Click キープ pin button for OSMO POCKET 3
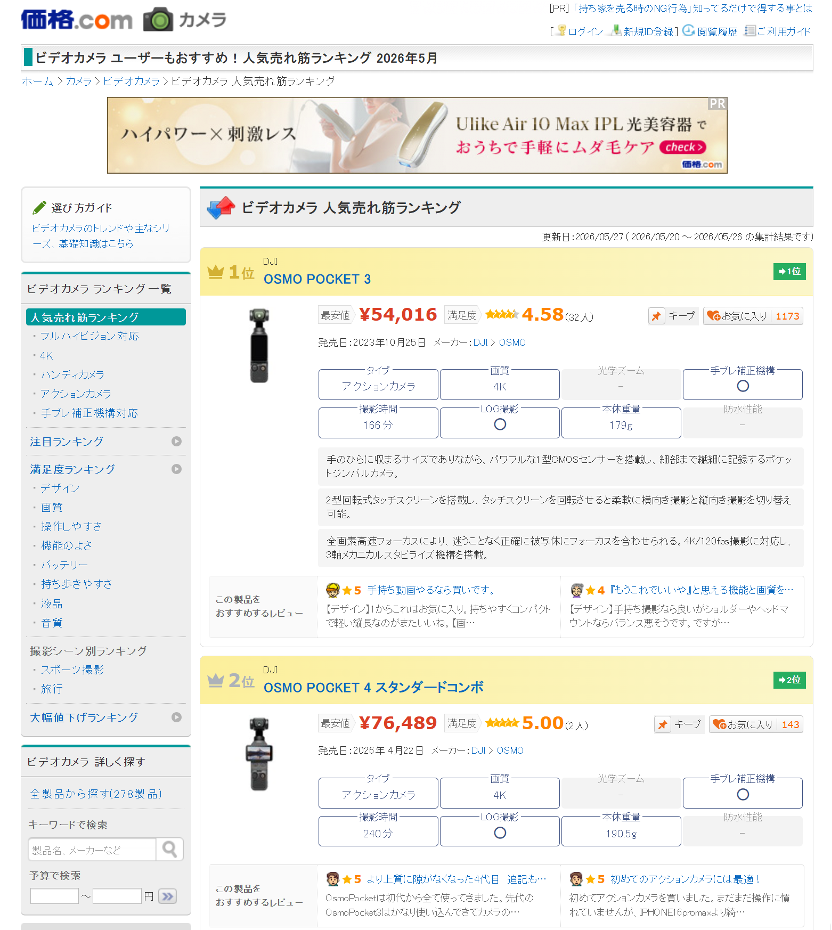The height and width of the screenshot is (930, 832). (x=672, y=316)
